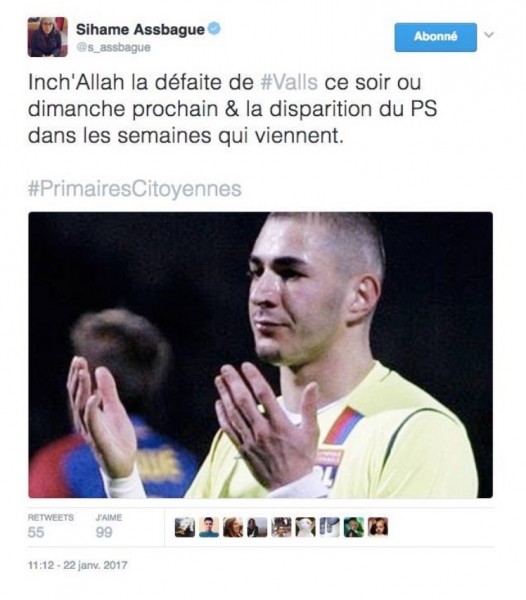Expand the tweet options chevron
The height and width of the screenshot is (600, 526).
(489, 35)
